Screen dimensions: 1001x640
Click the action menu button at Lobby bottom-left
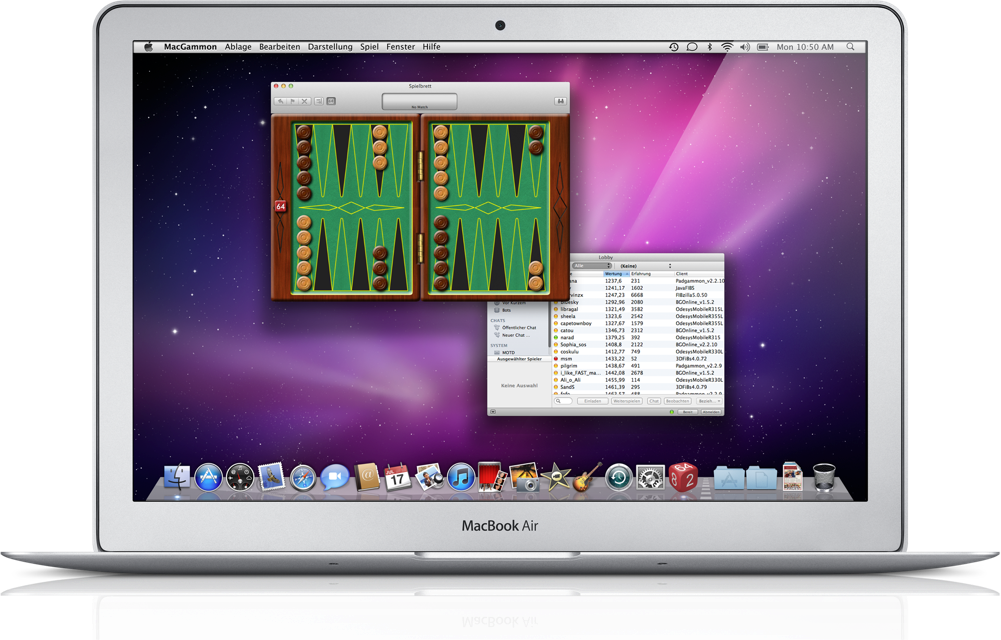click(x=493, y=412)
